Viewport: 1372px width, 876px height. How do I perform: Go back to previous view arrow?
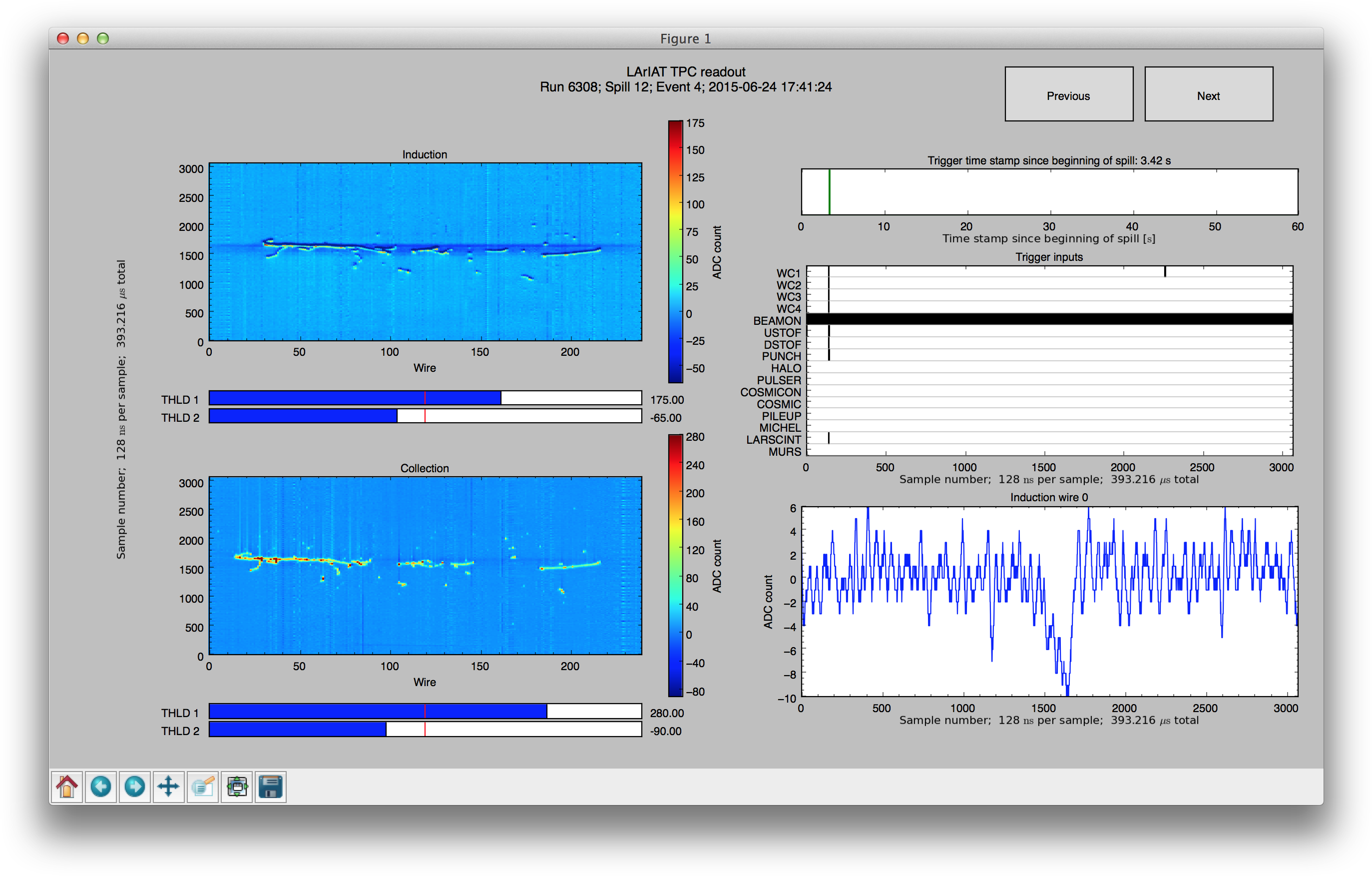101,787
